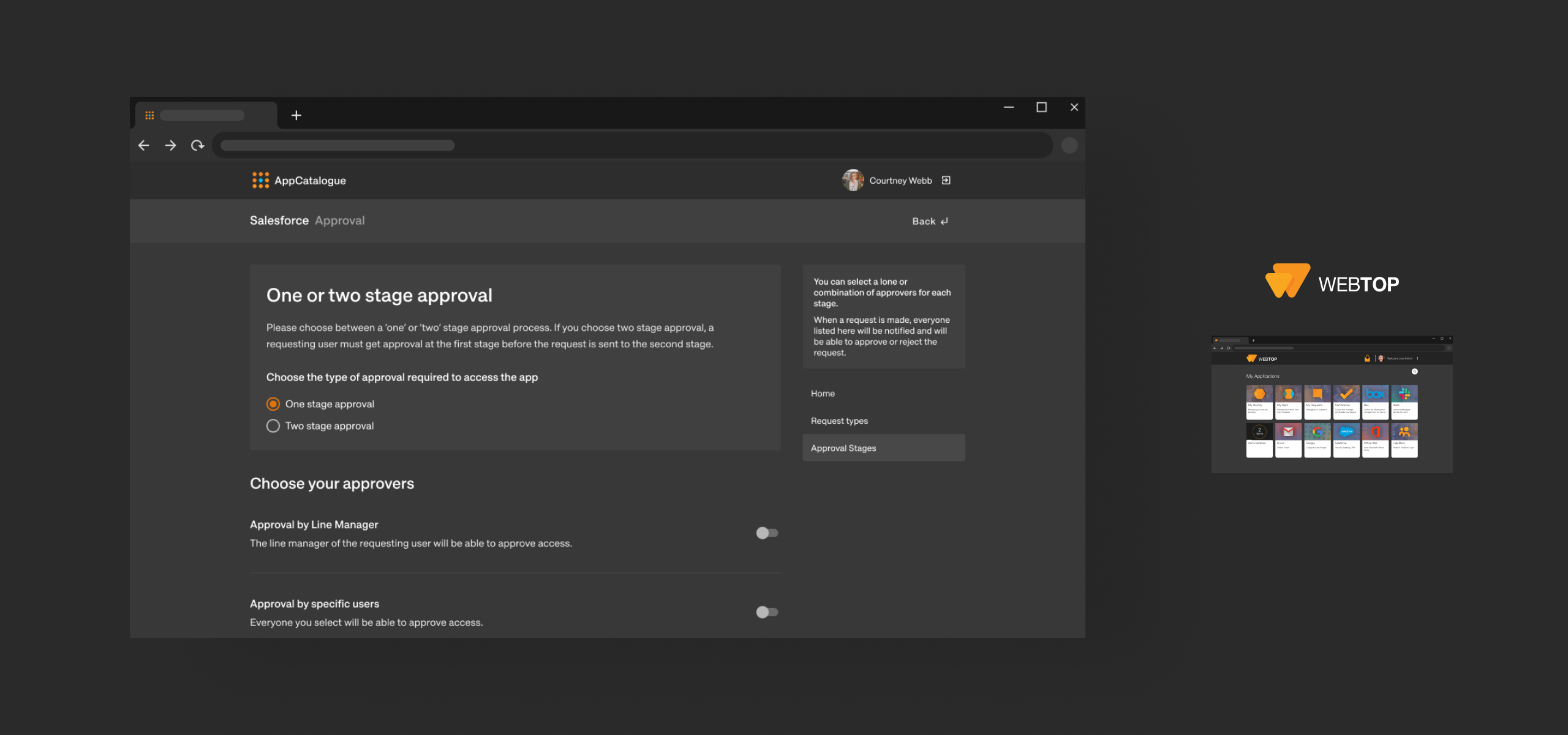The width and height of the screenshot is (1568, 735).
Task: Click the logout icon beside Courtney Webb
Action: click(946, 180)
